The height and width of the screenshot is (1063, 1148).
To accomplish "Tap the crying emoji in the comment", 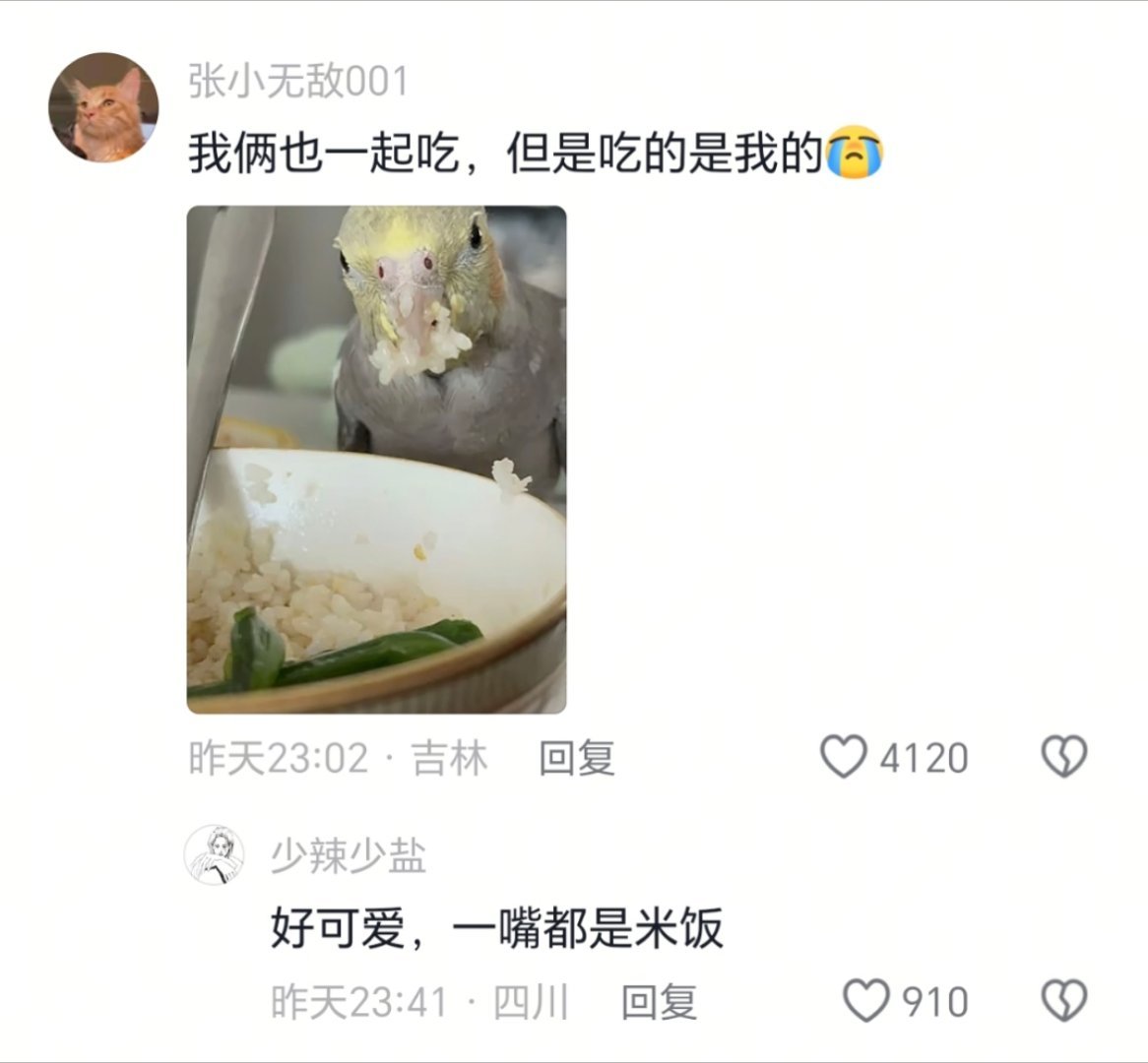I will pos(855,153).
